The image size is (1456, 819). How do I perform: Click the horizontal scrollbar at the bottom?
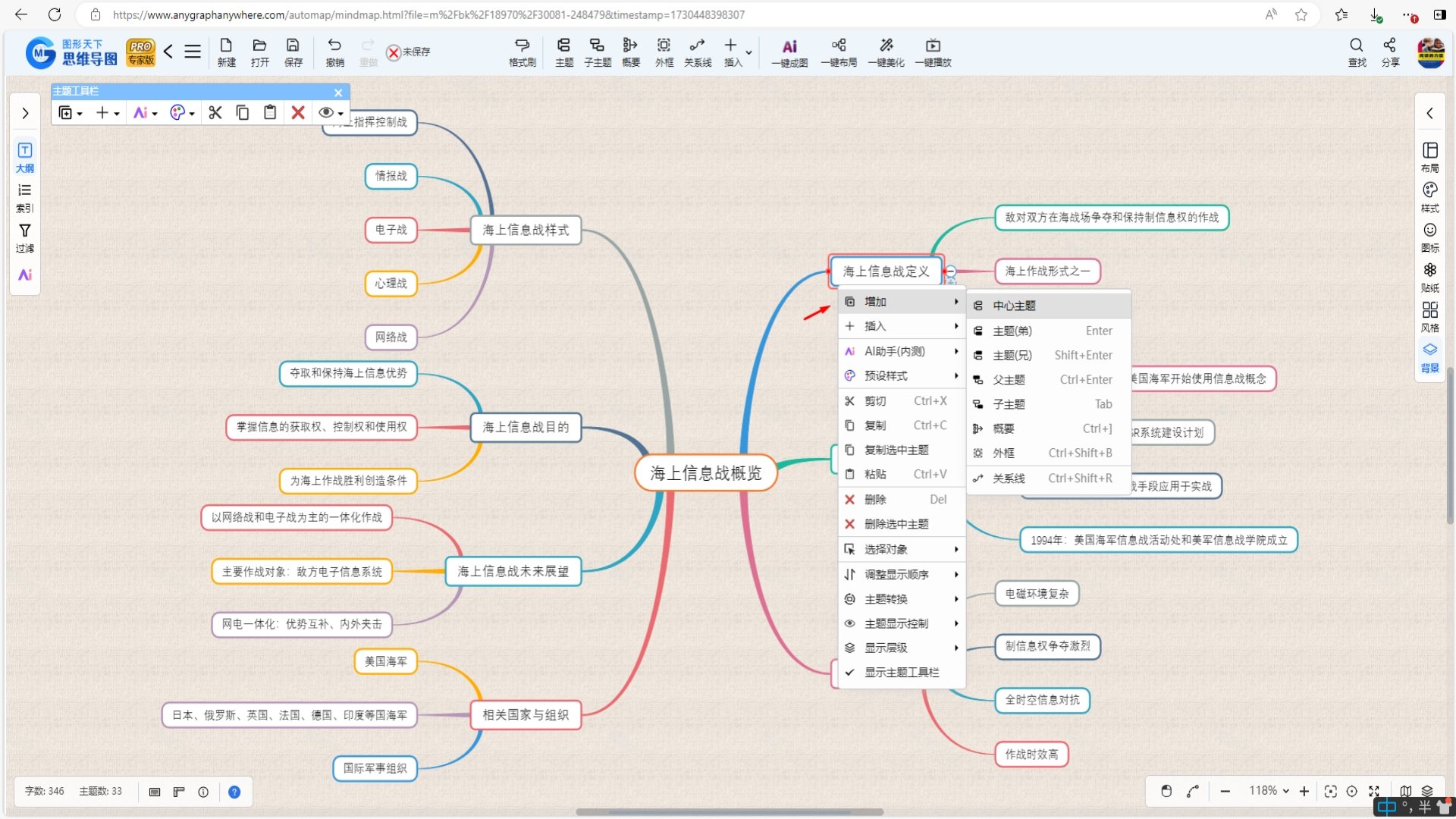point(729,812)
